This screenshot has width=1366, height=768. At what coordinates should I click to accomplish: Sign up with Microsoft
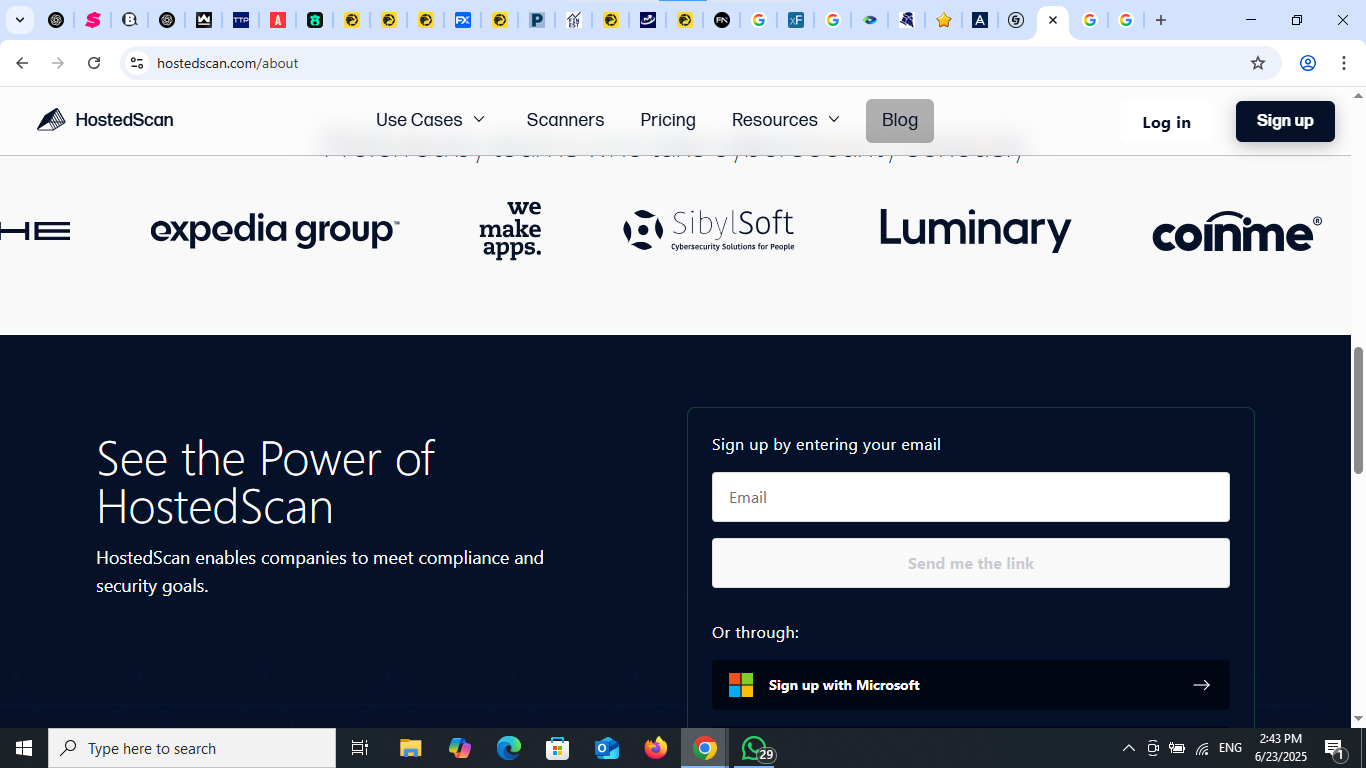[x=971, y=685]
